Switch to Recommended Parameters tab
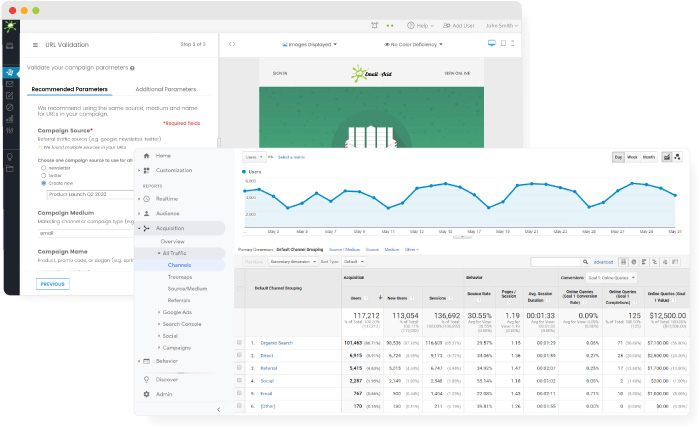 (x=70, y=89)
